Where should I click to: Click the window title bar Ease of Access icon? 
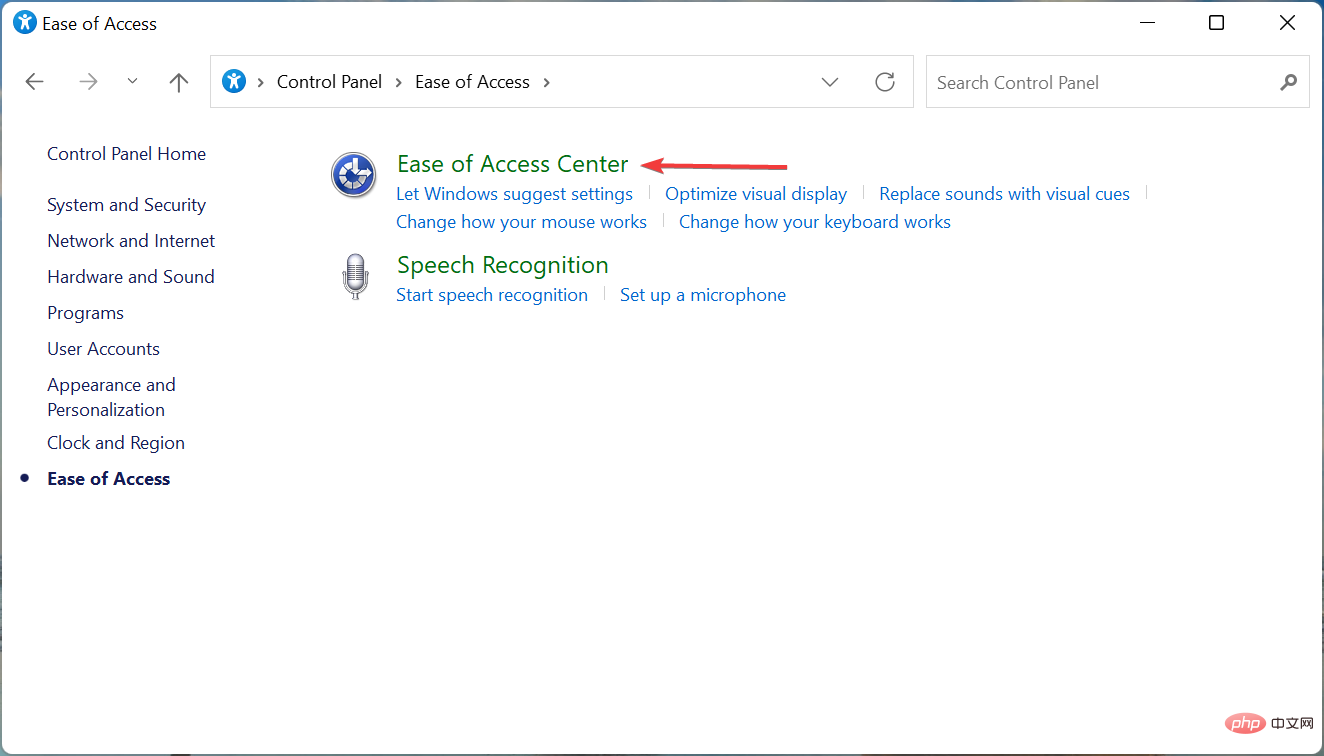[x=24, y=23]
